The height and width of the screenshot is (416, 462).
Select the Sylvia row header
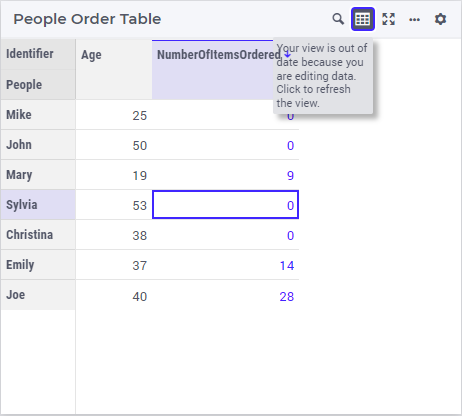click(x=38, y=205)
